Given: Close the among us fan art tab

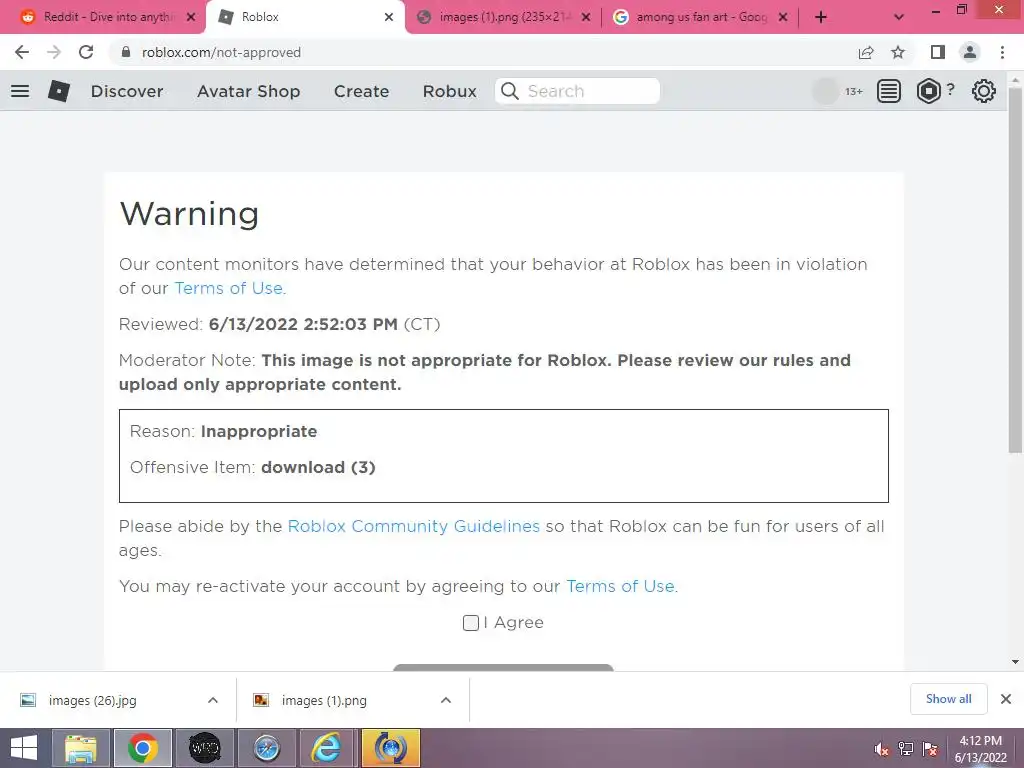Looking at the screenshot, I should coord(782,17).
